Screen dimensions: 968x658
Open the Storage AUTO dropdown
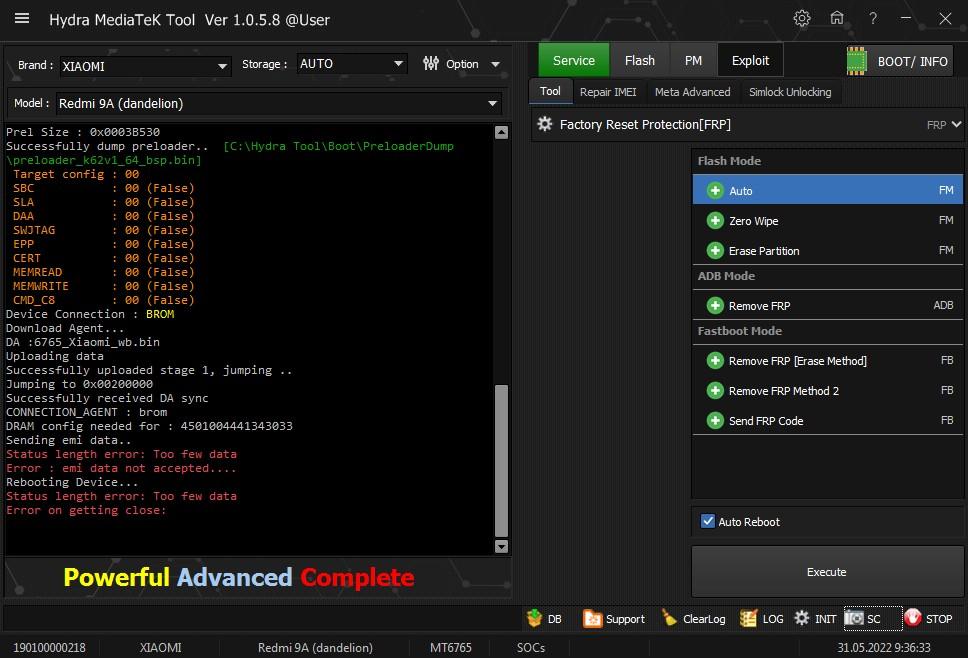(x=398, y=64)
